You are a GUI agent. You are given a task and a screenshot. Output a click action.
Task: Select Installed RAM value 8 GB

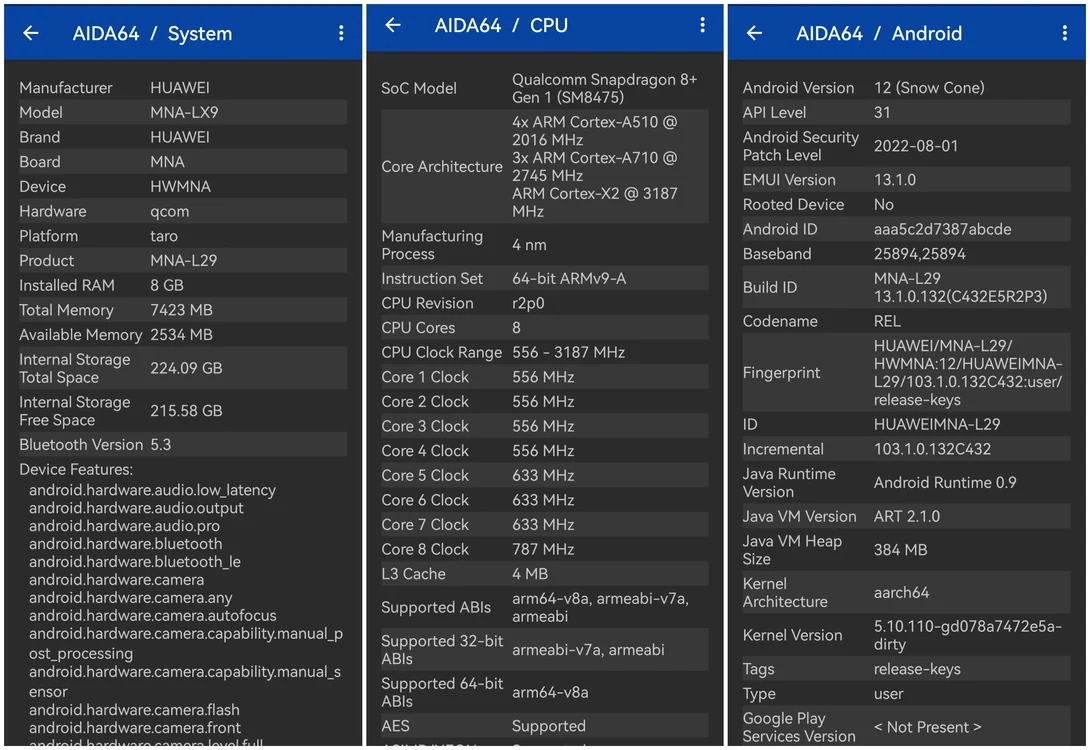(x=167, y=285)
